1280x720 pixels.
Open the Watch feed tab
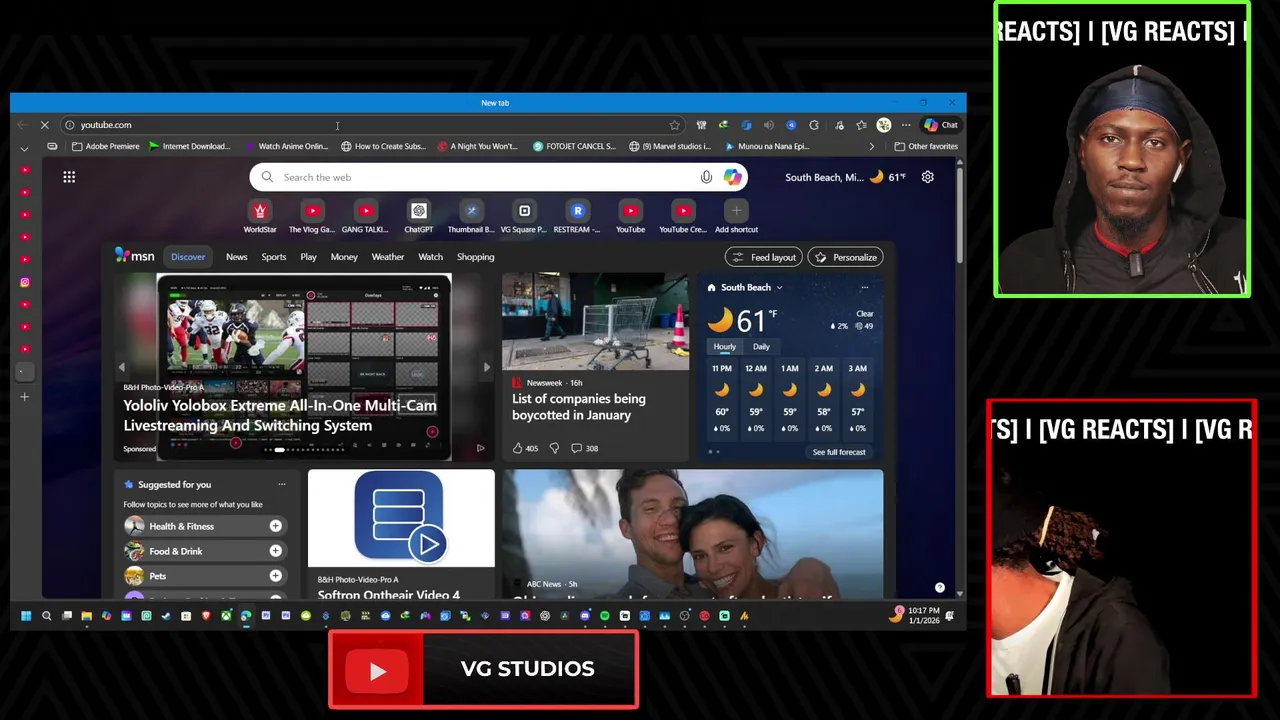(430, 257)
